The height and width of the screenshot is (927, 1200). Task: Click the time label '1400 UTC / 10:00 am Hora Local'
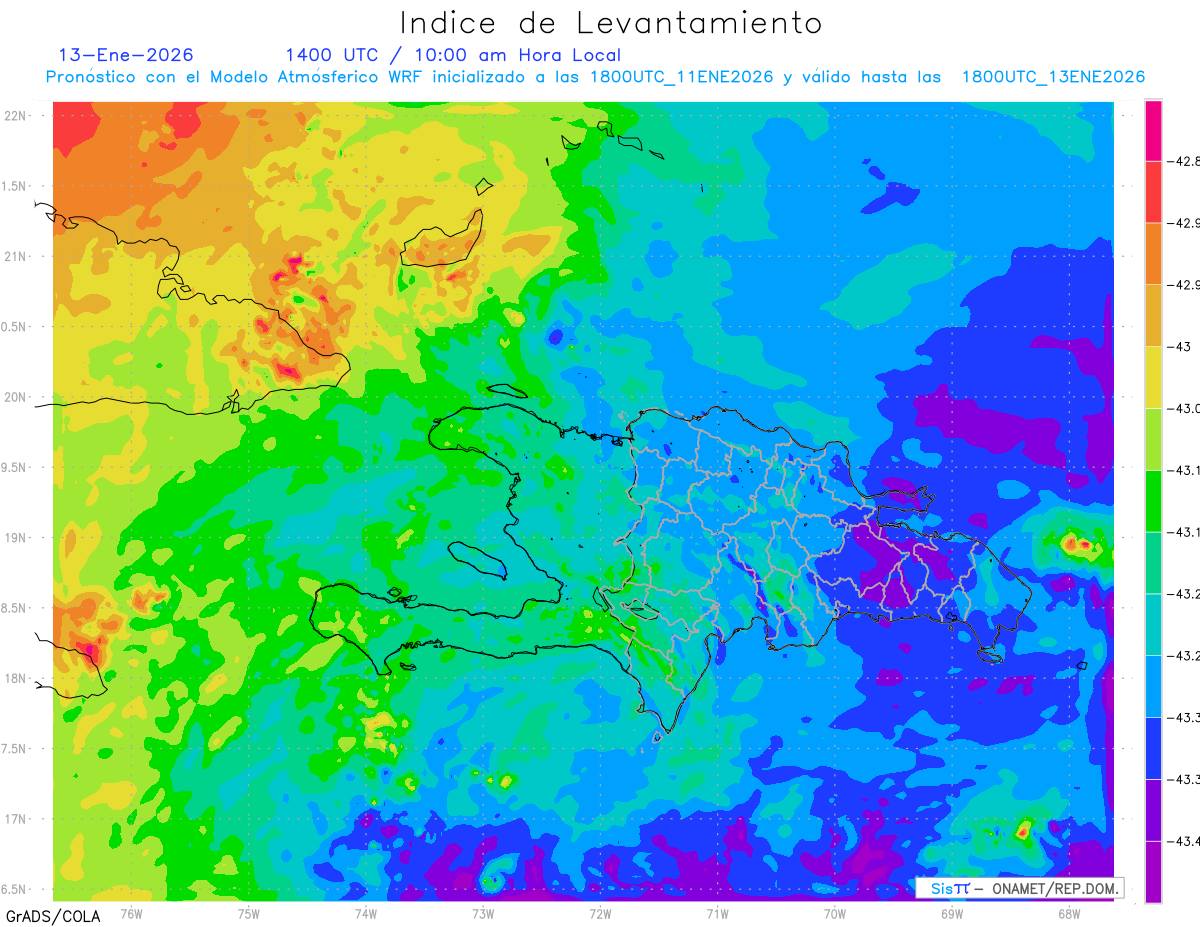[x=453, y=55]
